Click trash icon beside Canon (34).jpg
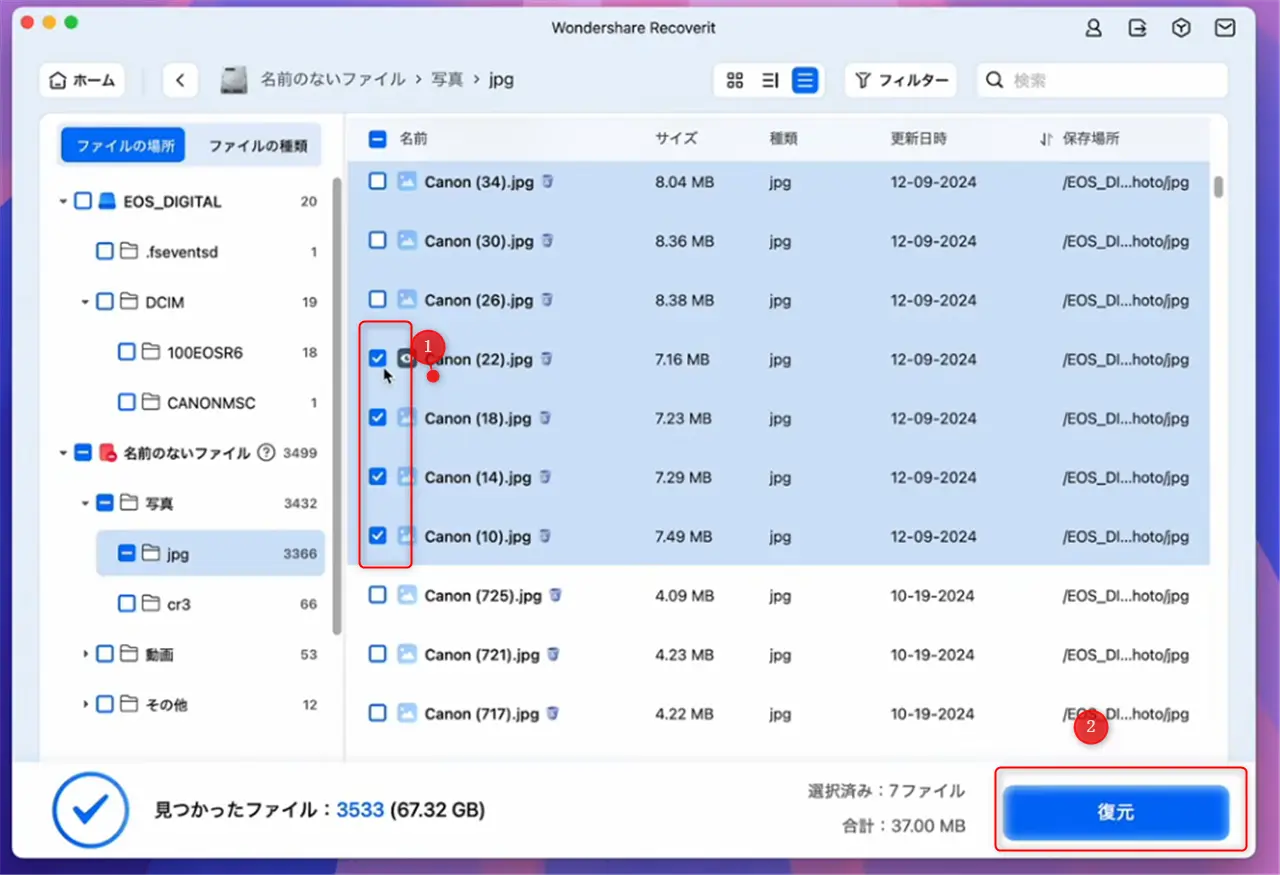Image resolution: width=1280 pixels, height=875 pixels. click(547, 181)
